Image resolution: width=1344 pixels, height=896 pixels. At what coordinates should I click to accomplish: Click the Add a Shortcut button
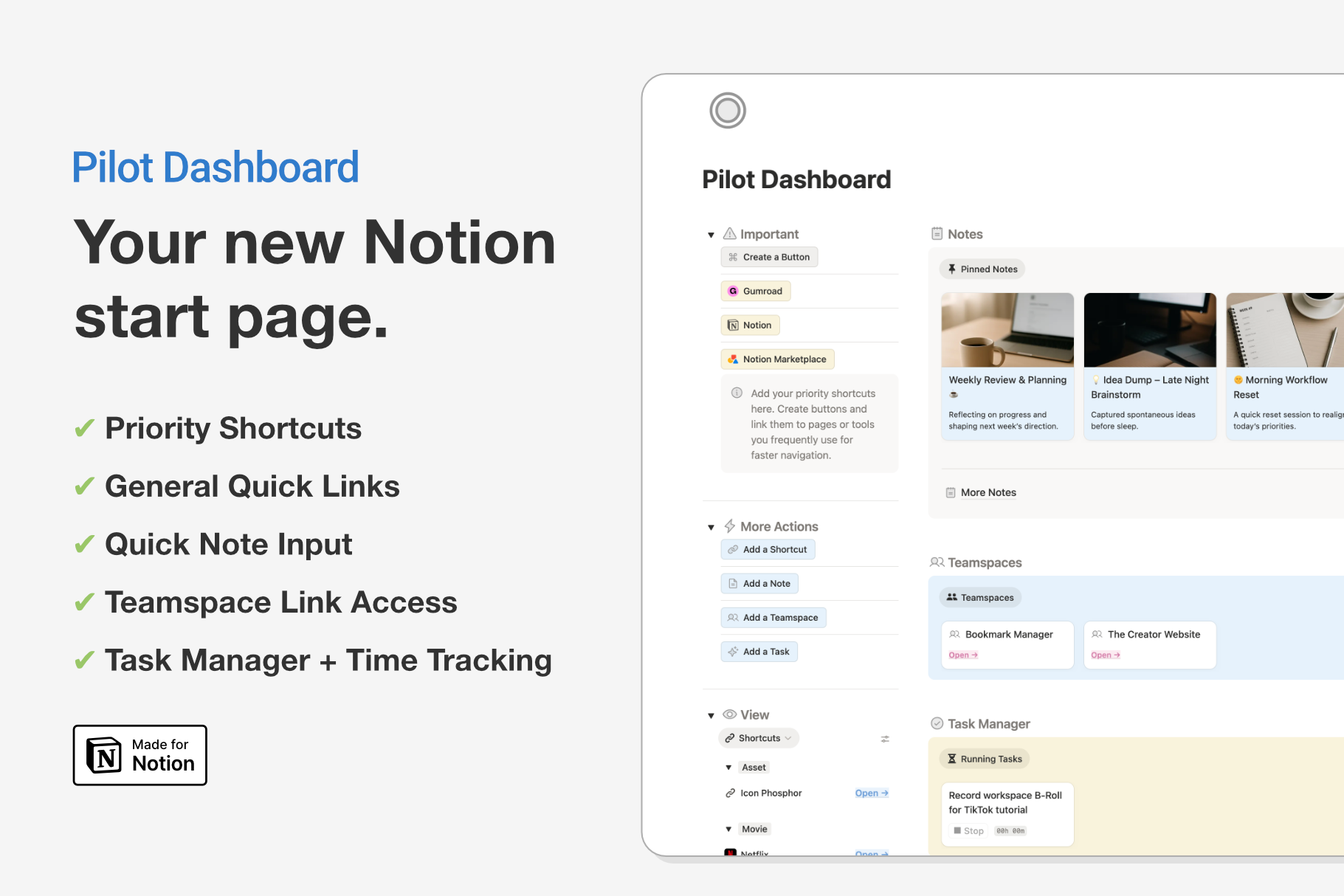pos(768,550)
